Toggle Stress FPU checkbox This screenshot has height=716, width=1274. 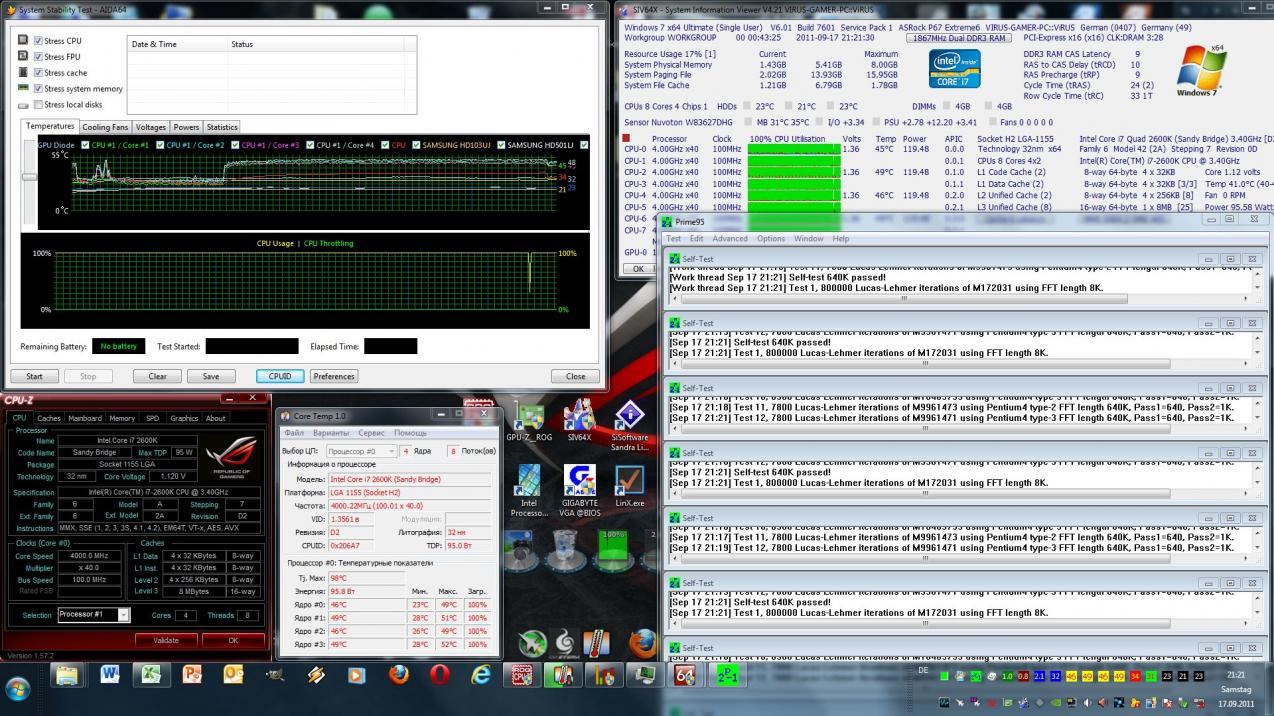38,57
